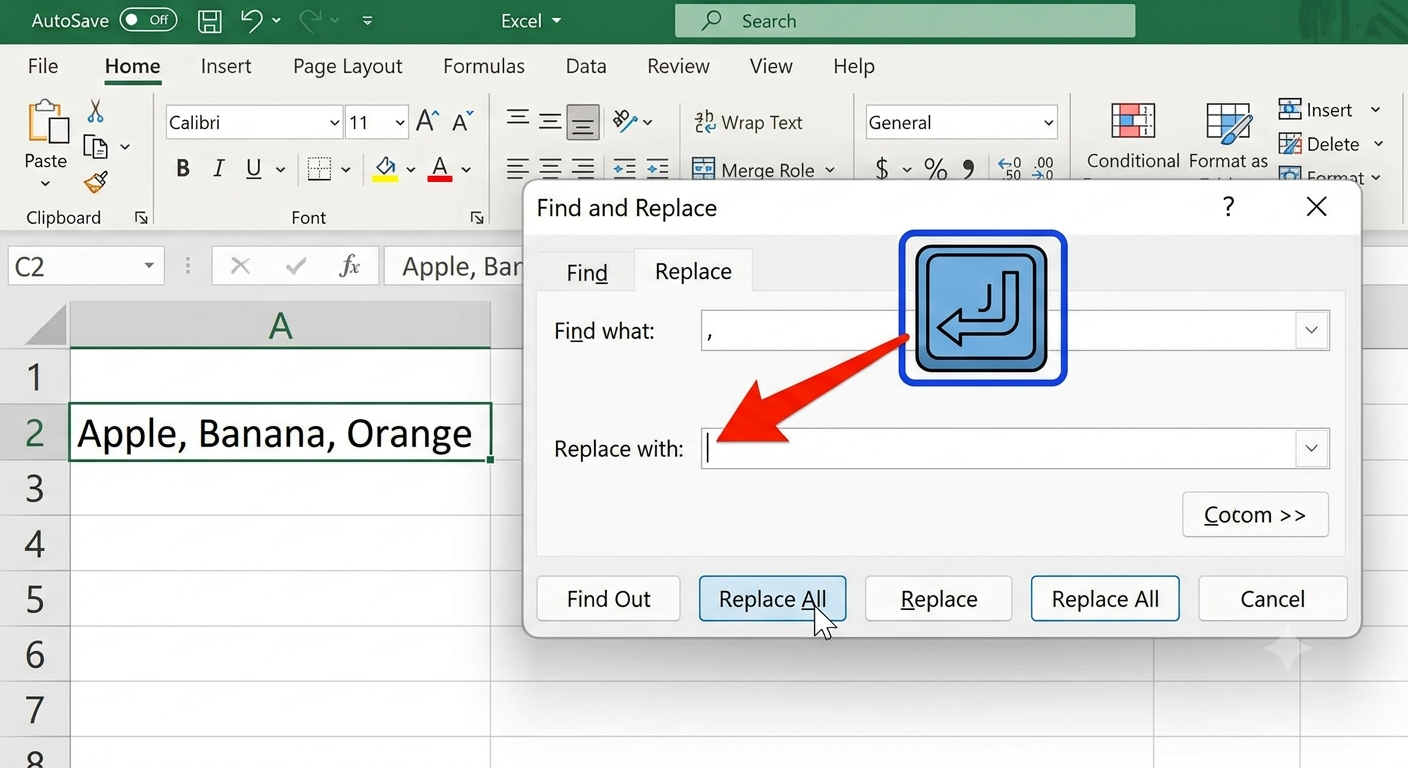The width and height of the screenshot is (1408, 768).
Task: Click formula bar Enter checkmark icon
Action: point(296,266)
